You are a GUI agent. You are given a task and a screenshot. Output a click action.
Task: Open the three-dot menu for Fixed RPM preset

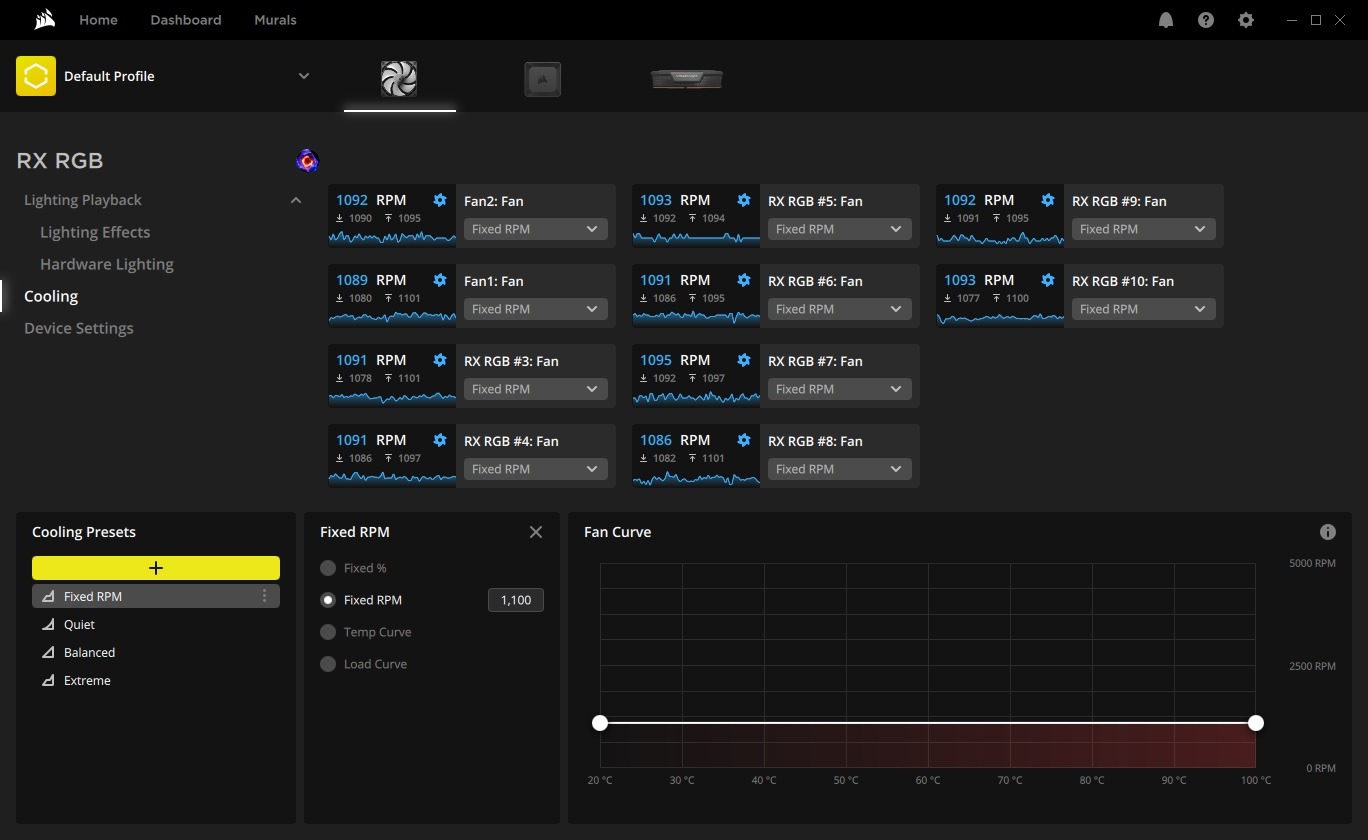pos(264,596)
